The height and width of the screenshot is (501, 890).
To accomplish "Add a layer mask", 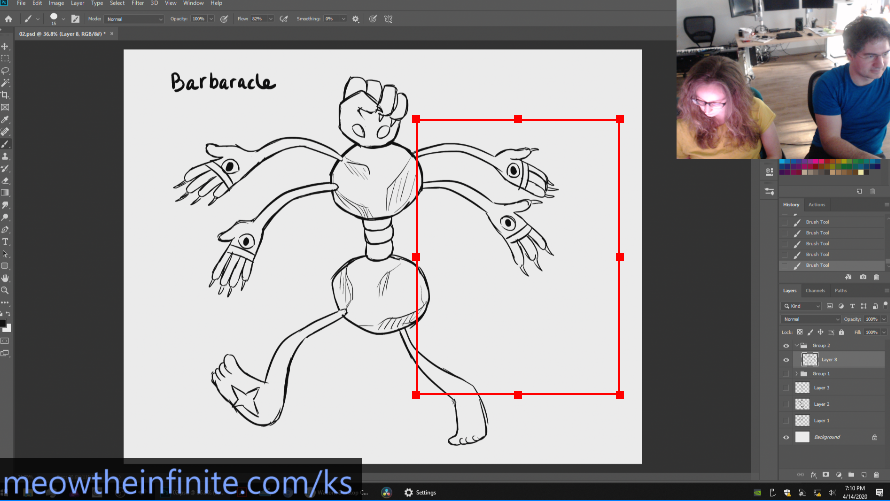I will click(x=826, y=475).
